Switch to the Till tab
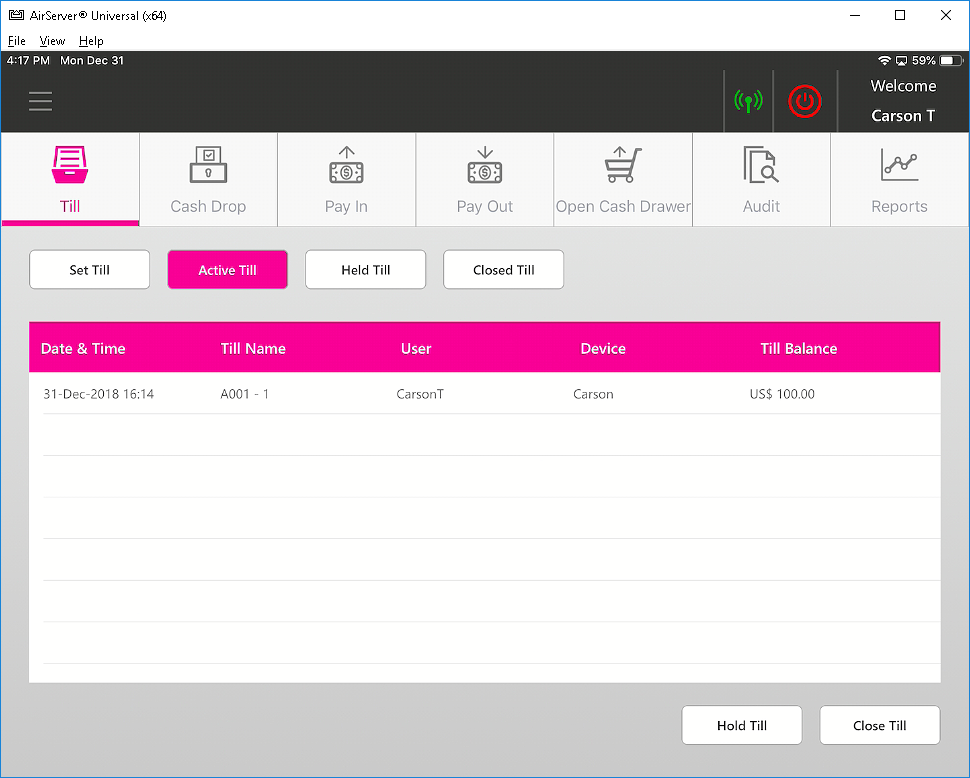Screen dimensions: 970x778 click(70, 179)
